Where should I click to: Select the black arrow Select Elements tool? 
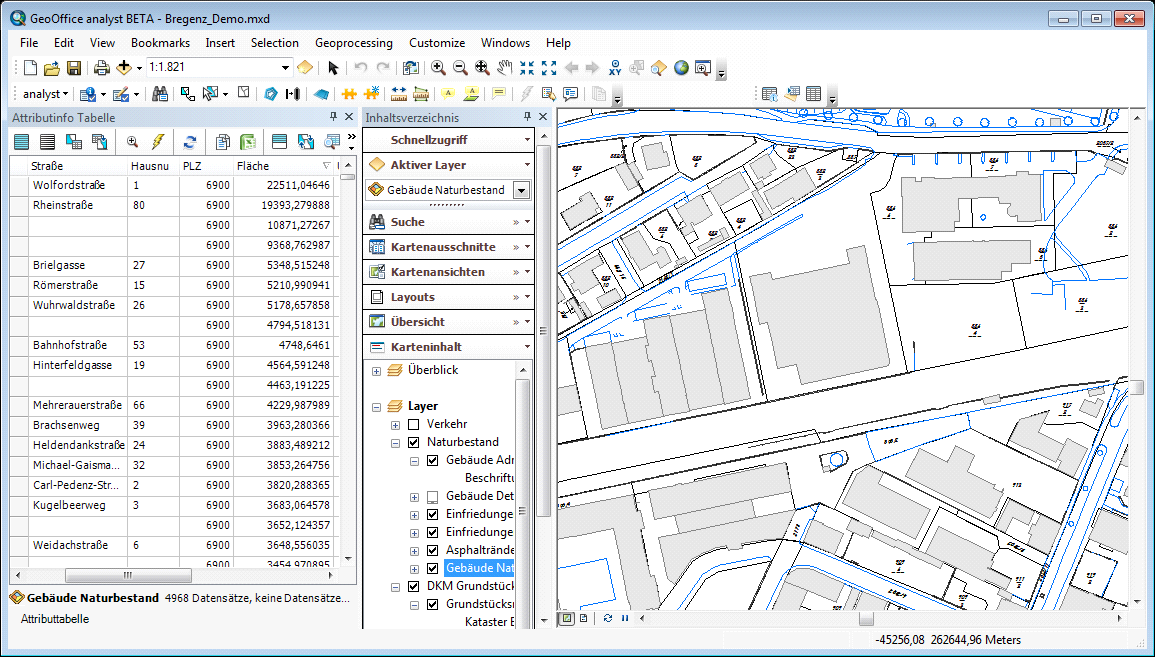tap(333, 68)
